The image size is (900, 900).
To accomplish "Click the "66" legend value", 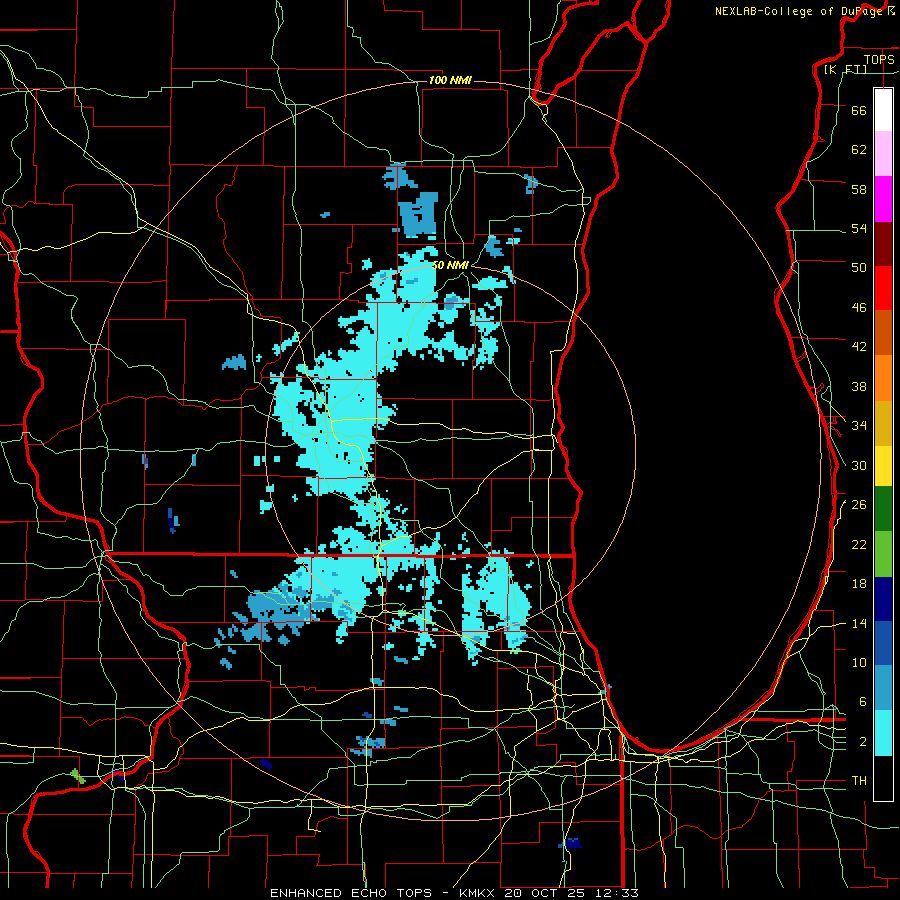I will click(859, 110).
